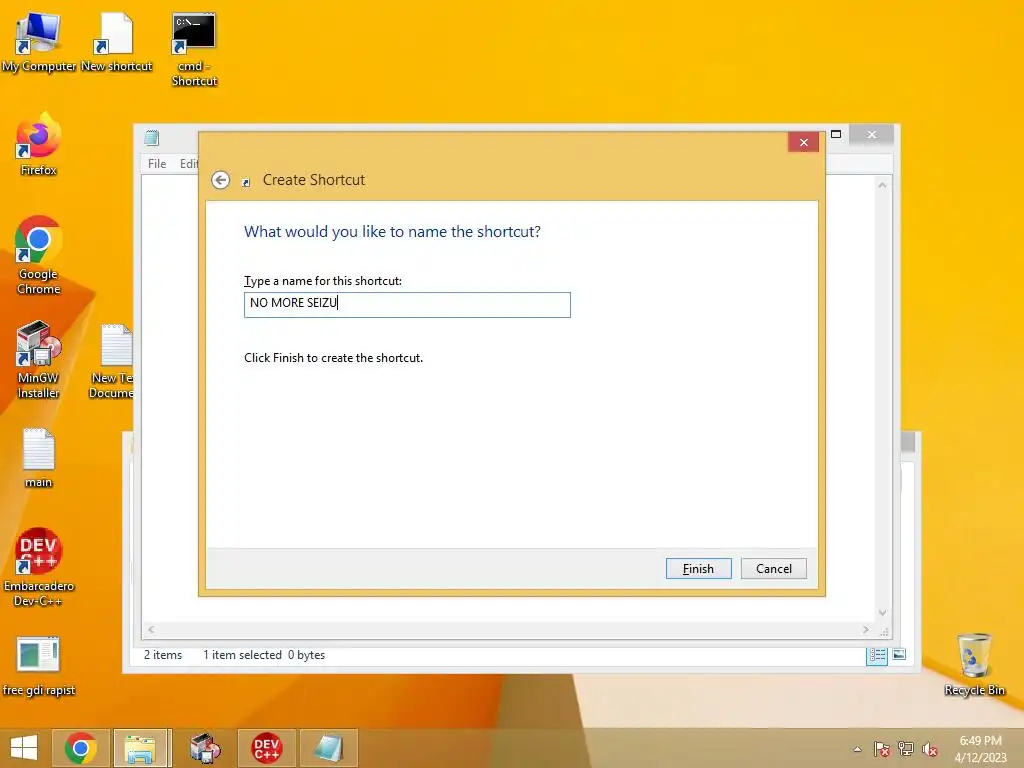Click Notepad vertical scrollbar up arrow
Screen dimensions: 1024x768
coord(882,185)
